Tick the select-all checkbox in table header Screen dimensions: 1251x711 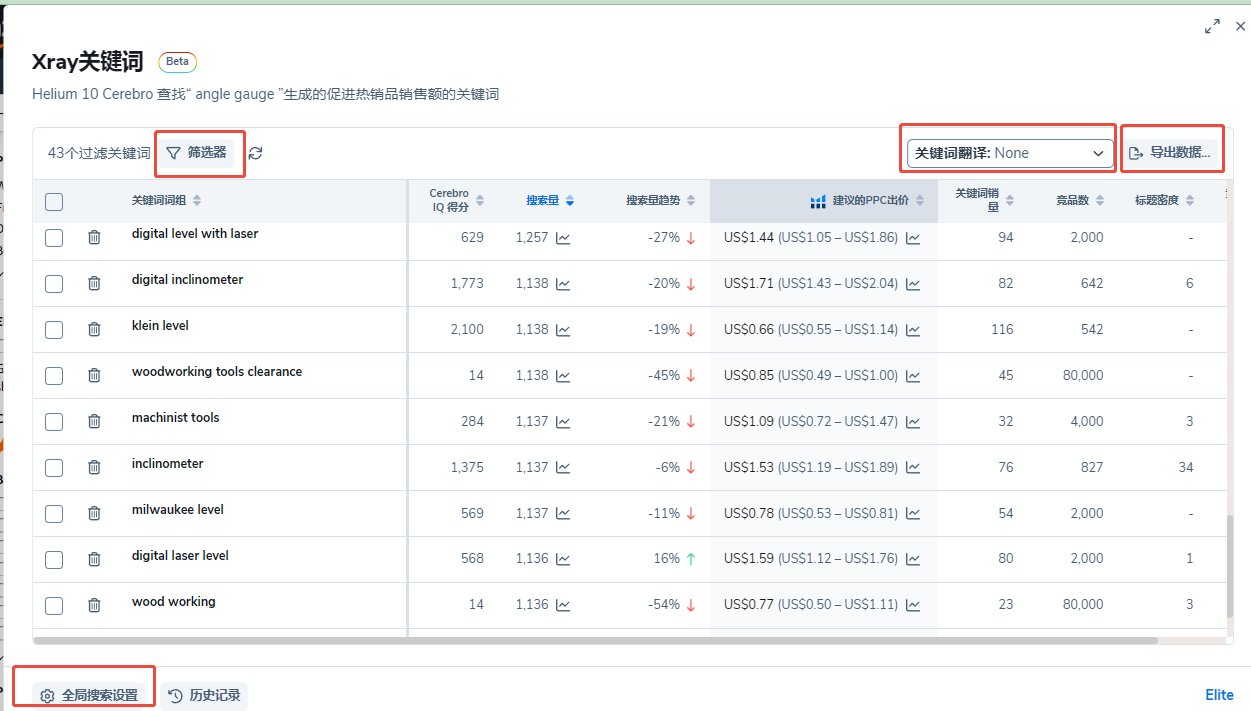pyautogui.click(x=54, y=202)
